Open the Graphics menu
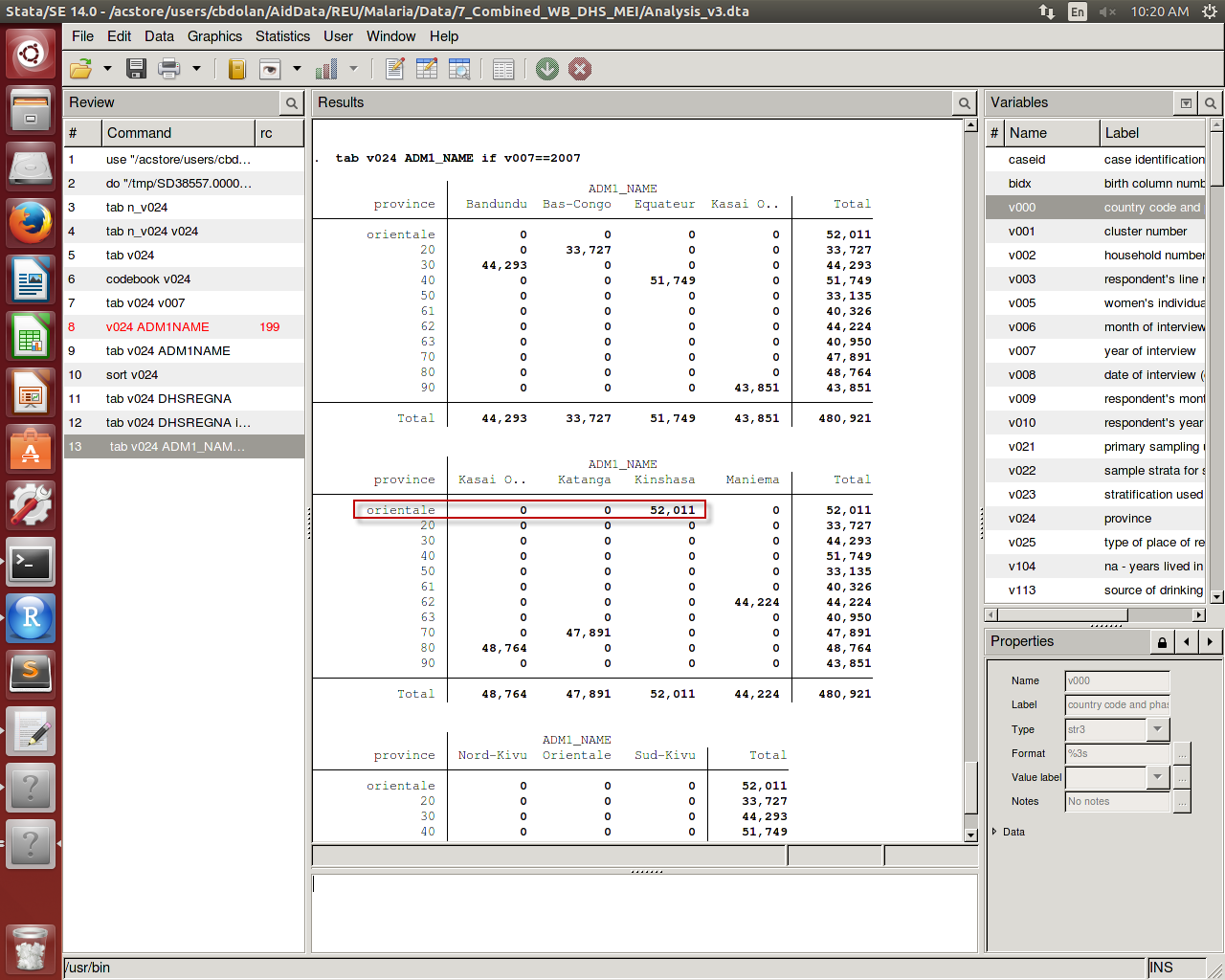The width and height of the screenshot is (1225, 980). 214,36
